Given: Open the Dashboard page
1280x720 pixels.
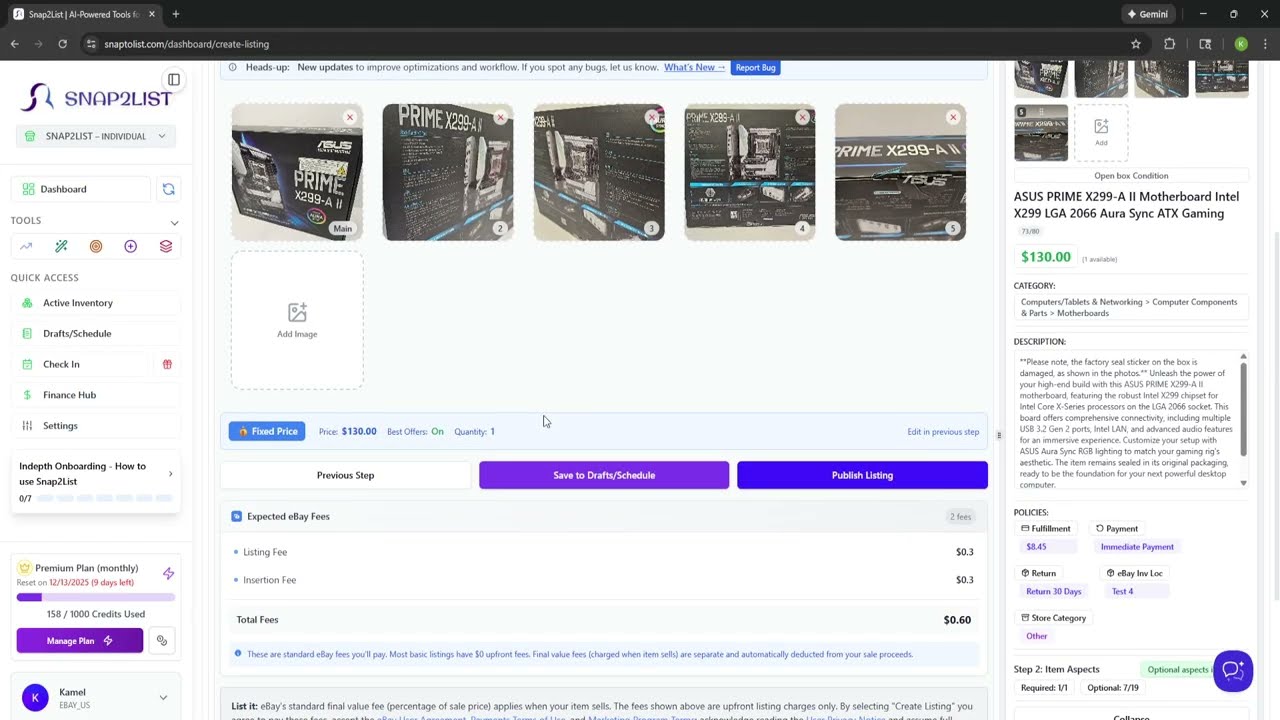Looking at the screenshot, I should (81, 189).
